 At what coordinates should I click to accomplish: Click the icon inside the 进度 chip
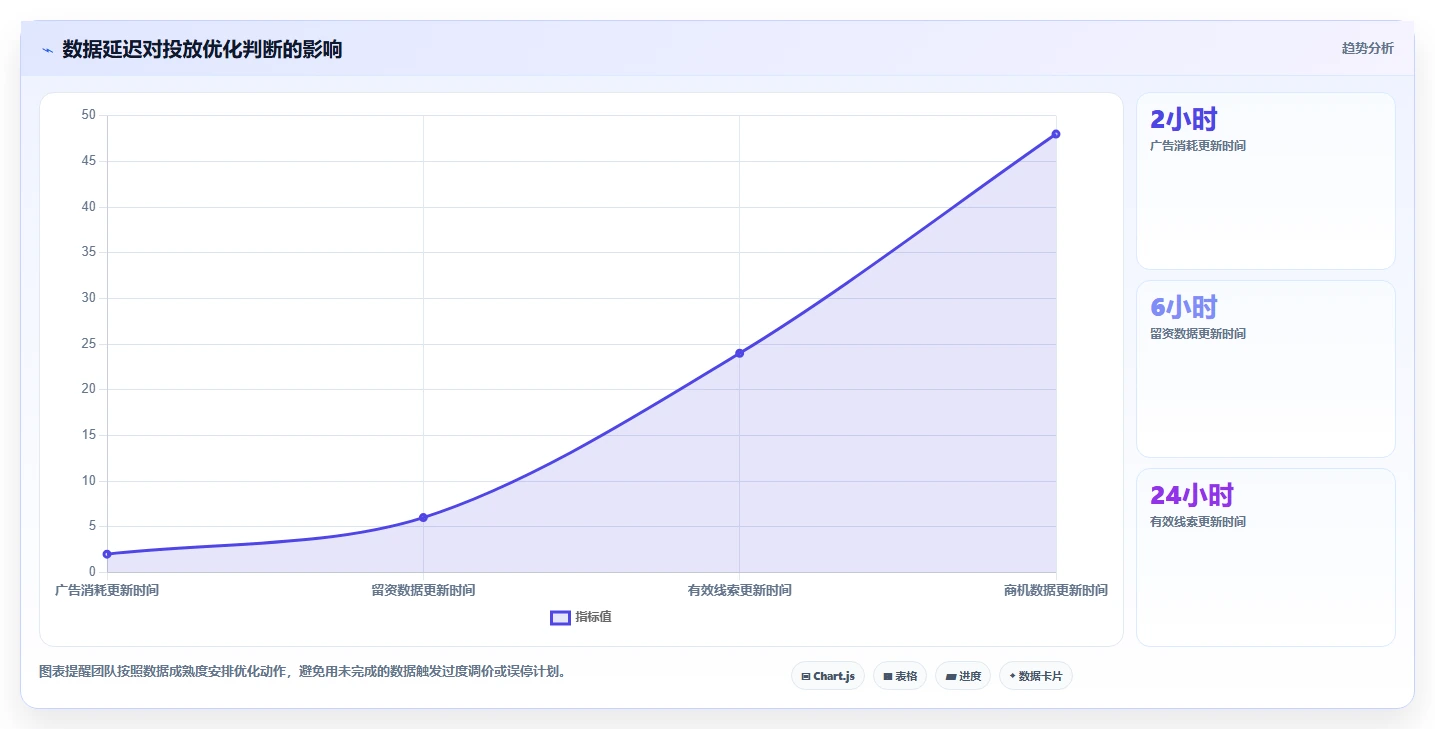[950, 677]
